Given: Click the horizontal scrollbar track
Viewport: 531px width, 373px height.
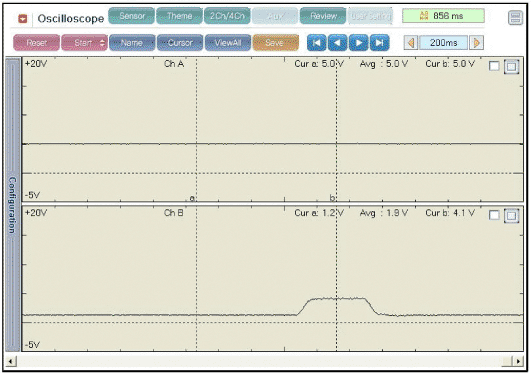Looking at the screenshot, I should point(264,361).
